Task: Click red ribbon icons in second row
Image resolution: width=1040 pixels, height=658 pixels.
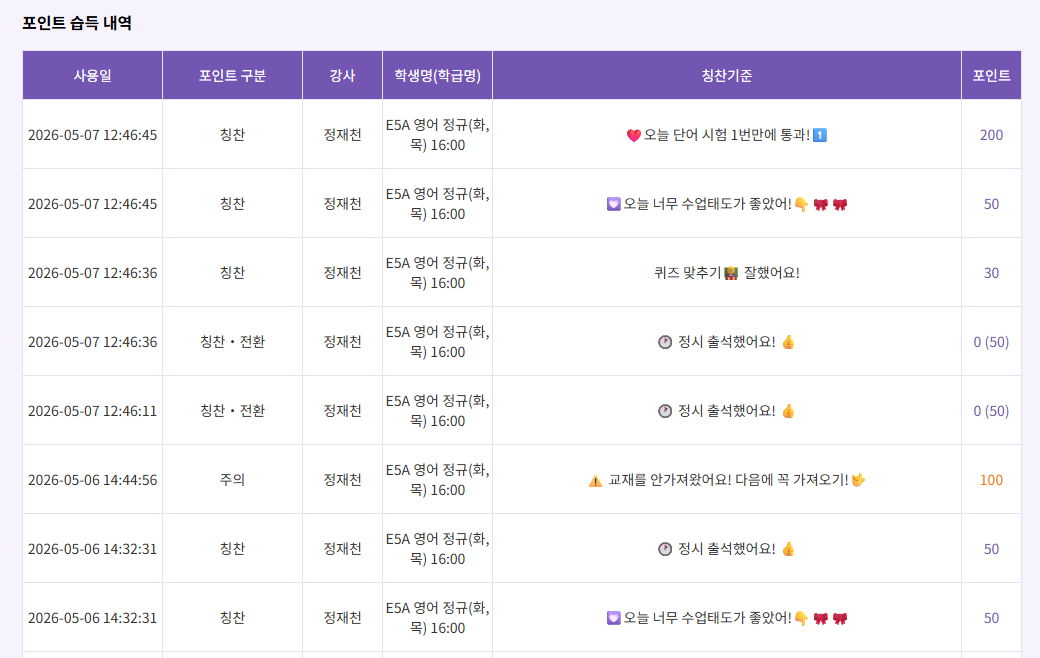Action: pos(830,204)
